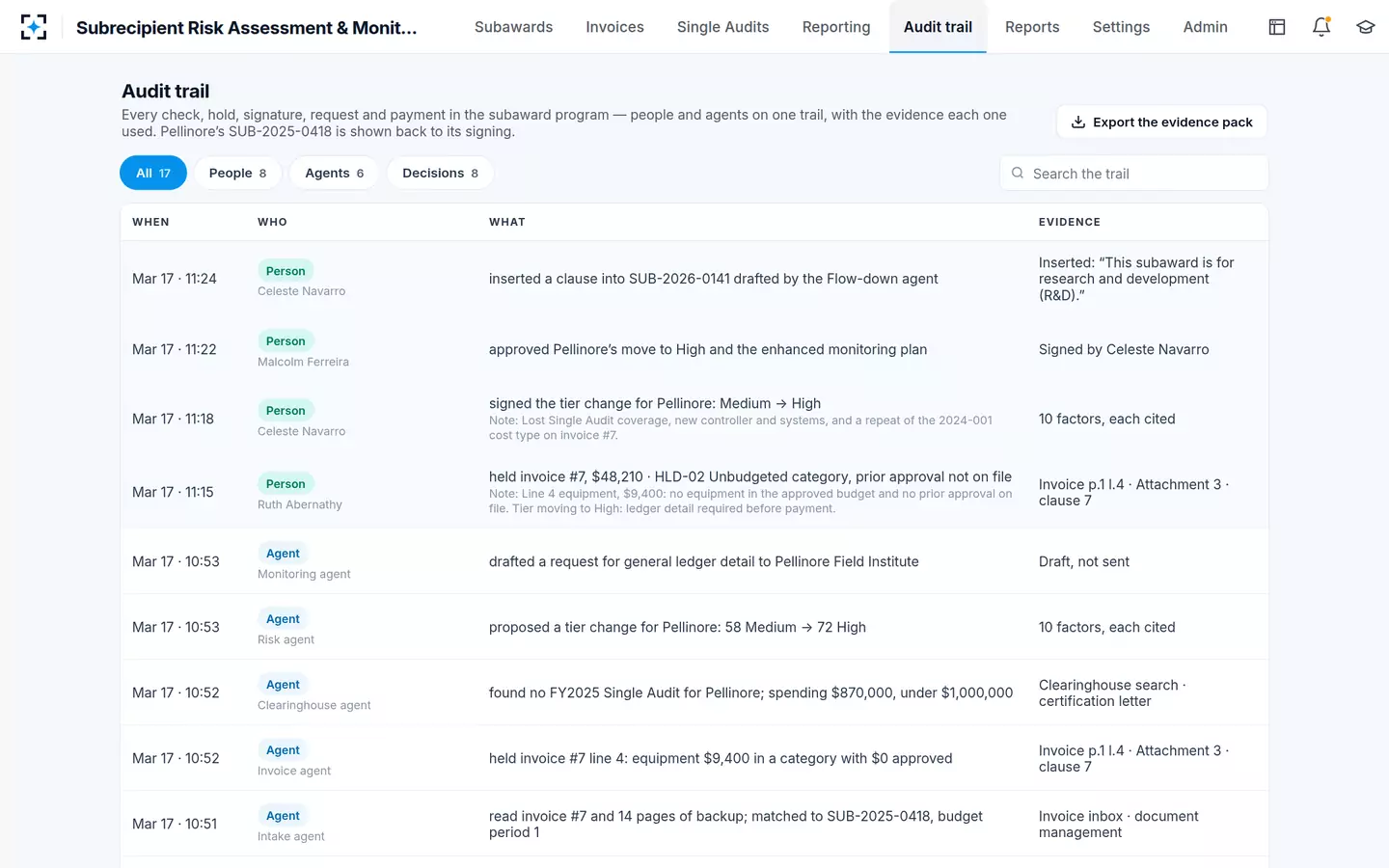Click the 'Mar 17 · 10:51' timestamp
This screenshot has height=868, width=1389.
(175, 824)
